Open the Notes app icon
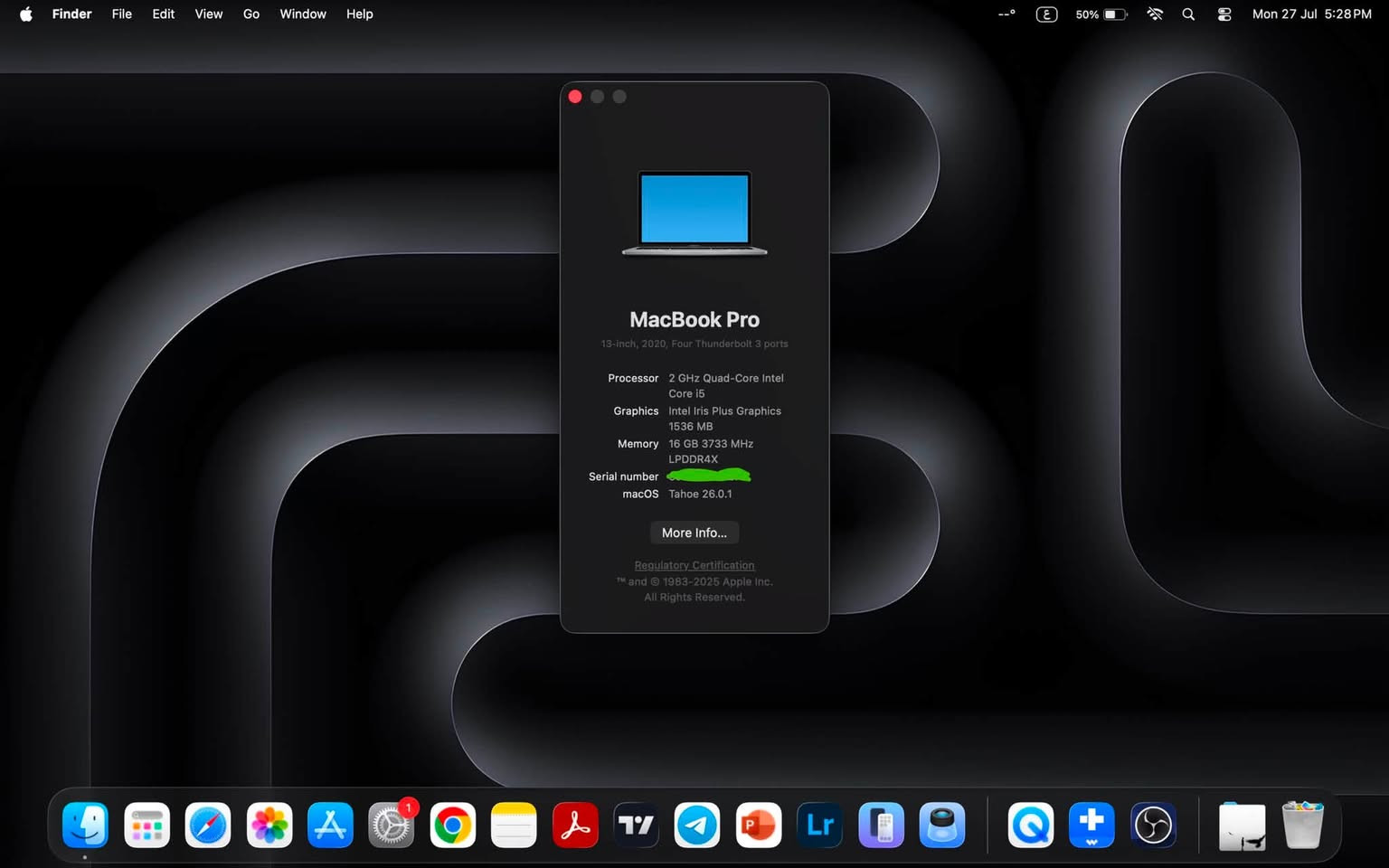Screen dimensions: 1389x868 pyautogui.click(x=514, y=825)
